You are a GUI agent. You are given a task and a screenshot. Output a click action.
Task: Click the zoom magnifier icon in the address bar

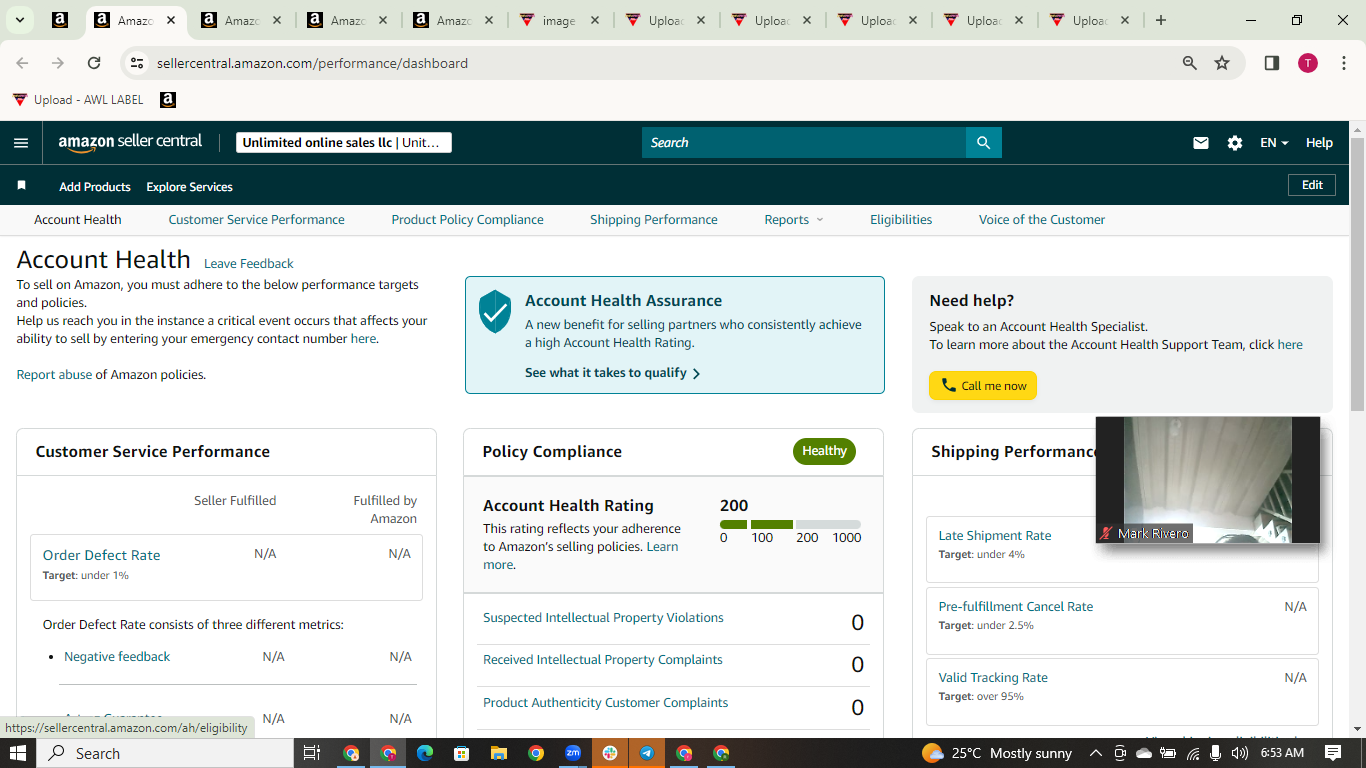coord(1190,63)
